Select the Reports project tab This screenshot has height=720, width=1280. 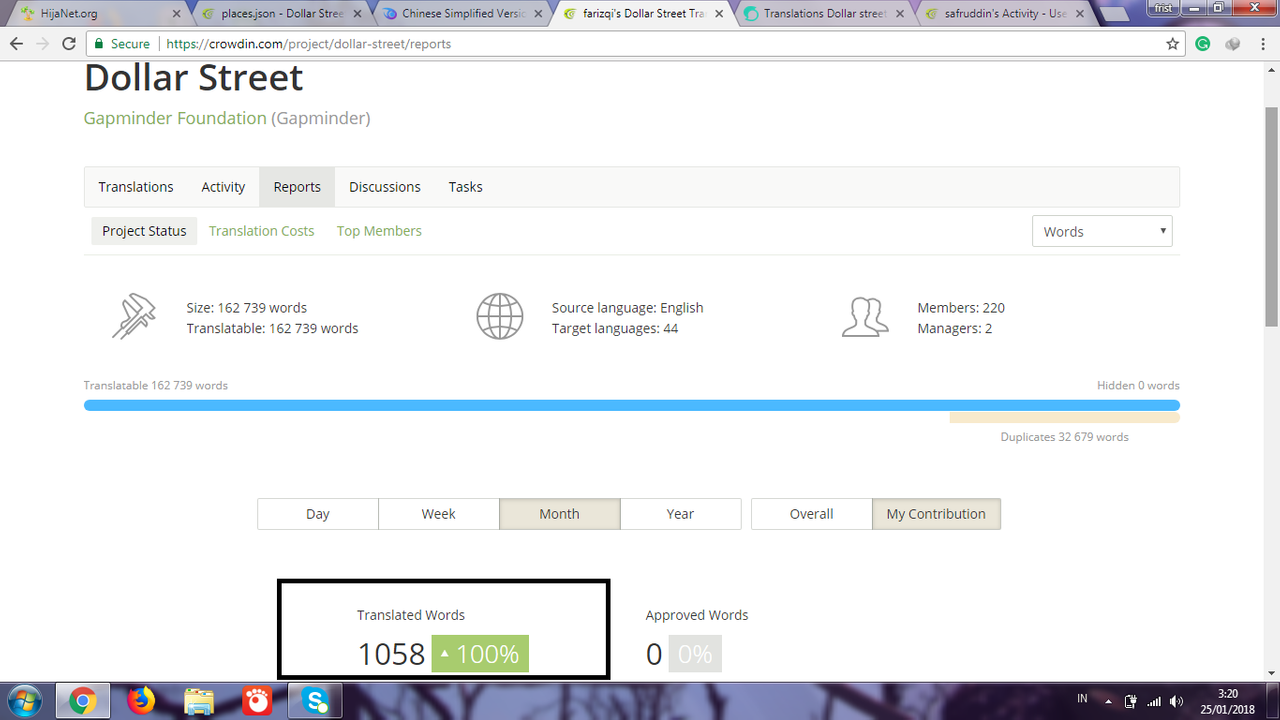(x=297, y=187)
